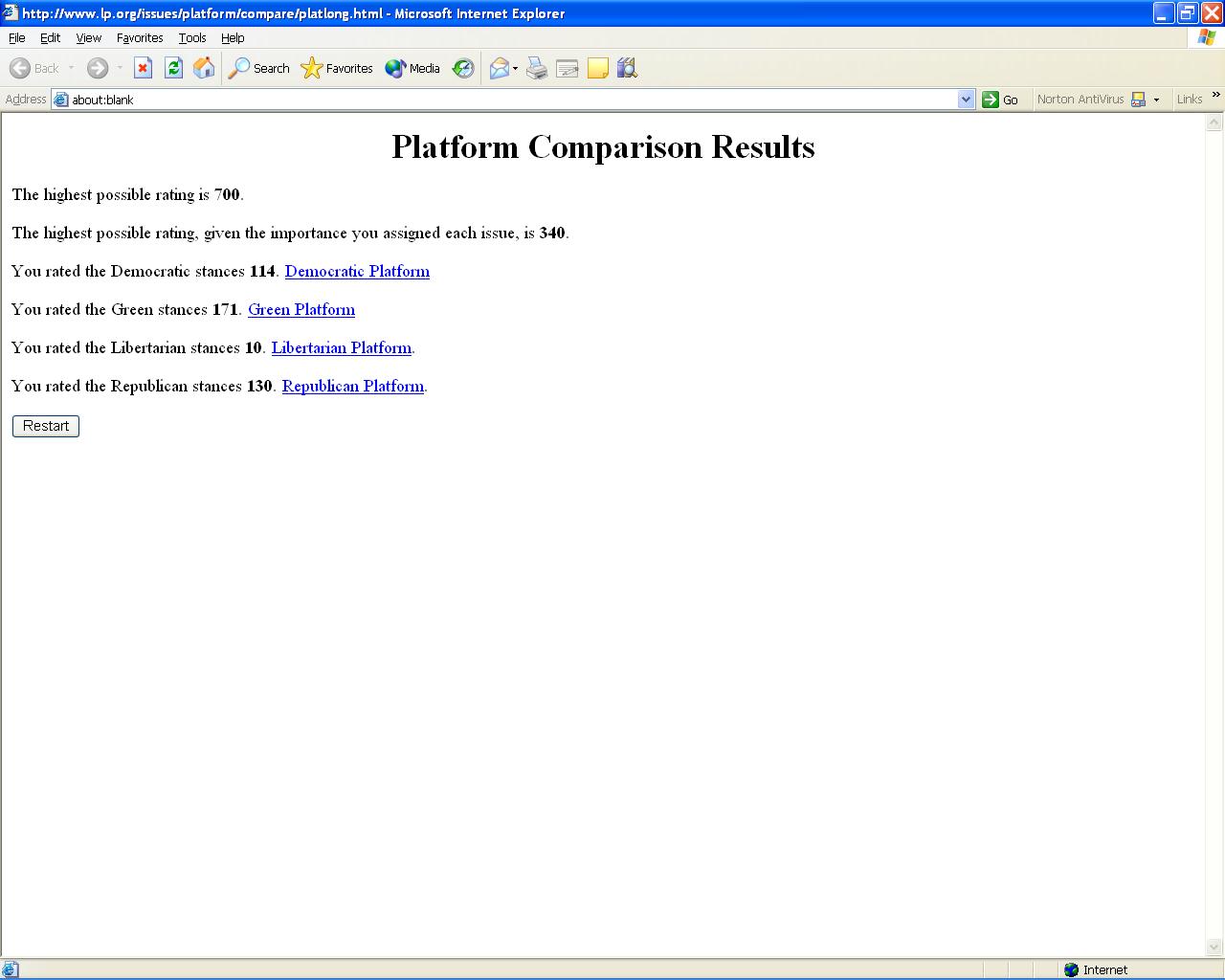Expand the Links toolbar chevron
This screenshot has width=1225, height=980.
(x=1216, y=95)
